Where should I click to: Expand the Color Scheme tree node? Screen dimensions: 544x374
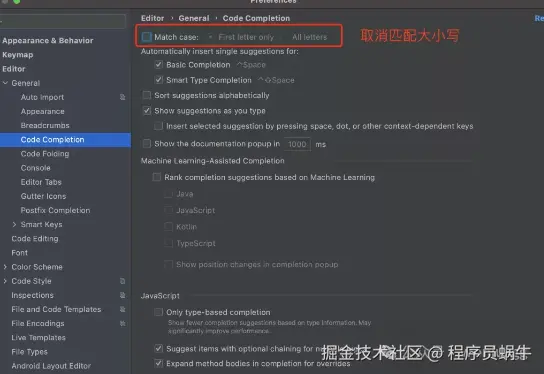(5, 267)
